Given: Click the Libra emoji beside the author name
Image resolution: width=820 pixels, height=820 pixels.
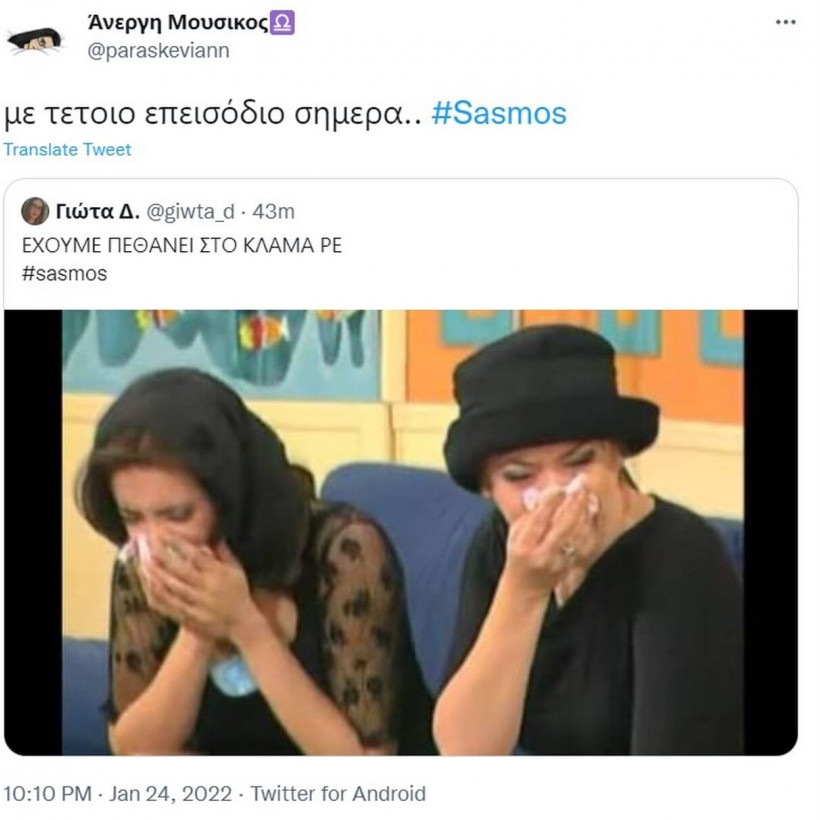Looking at the screenshot, I should pos(284,23).
